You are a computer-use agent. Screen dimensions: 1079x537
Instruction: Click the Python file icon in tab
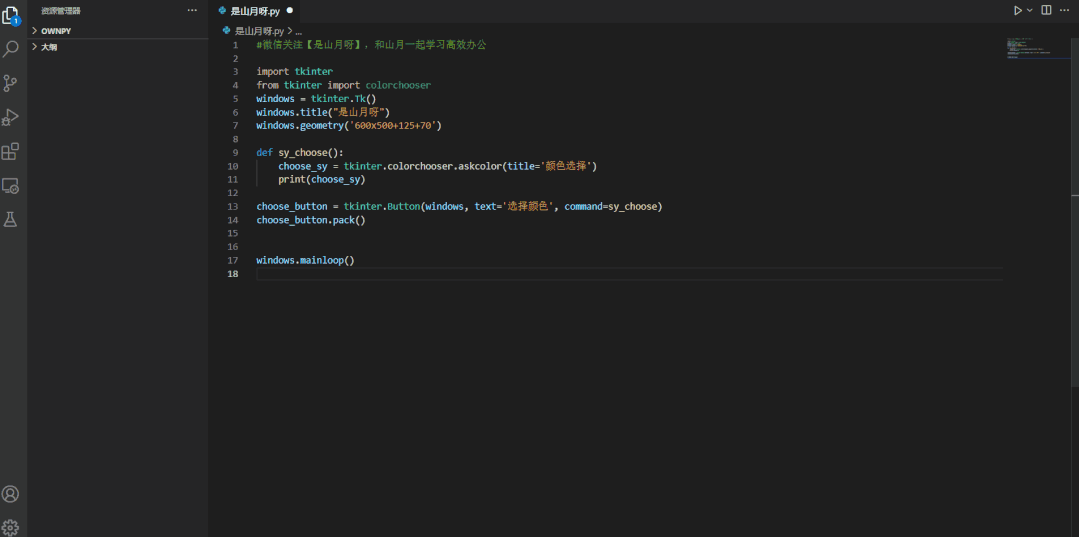click(x=222, y=11)
